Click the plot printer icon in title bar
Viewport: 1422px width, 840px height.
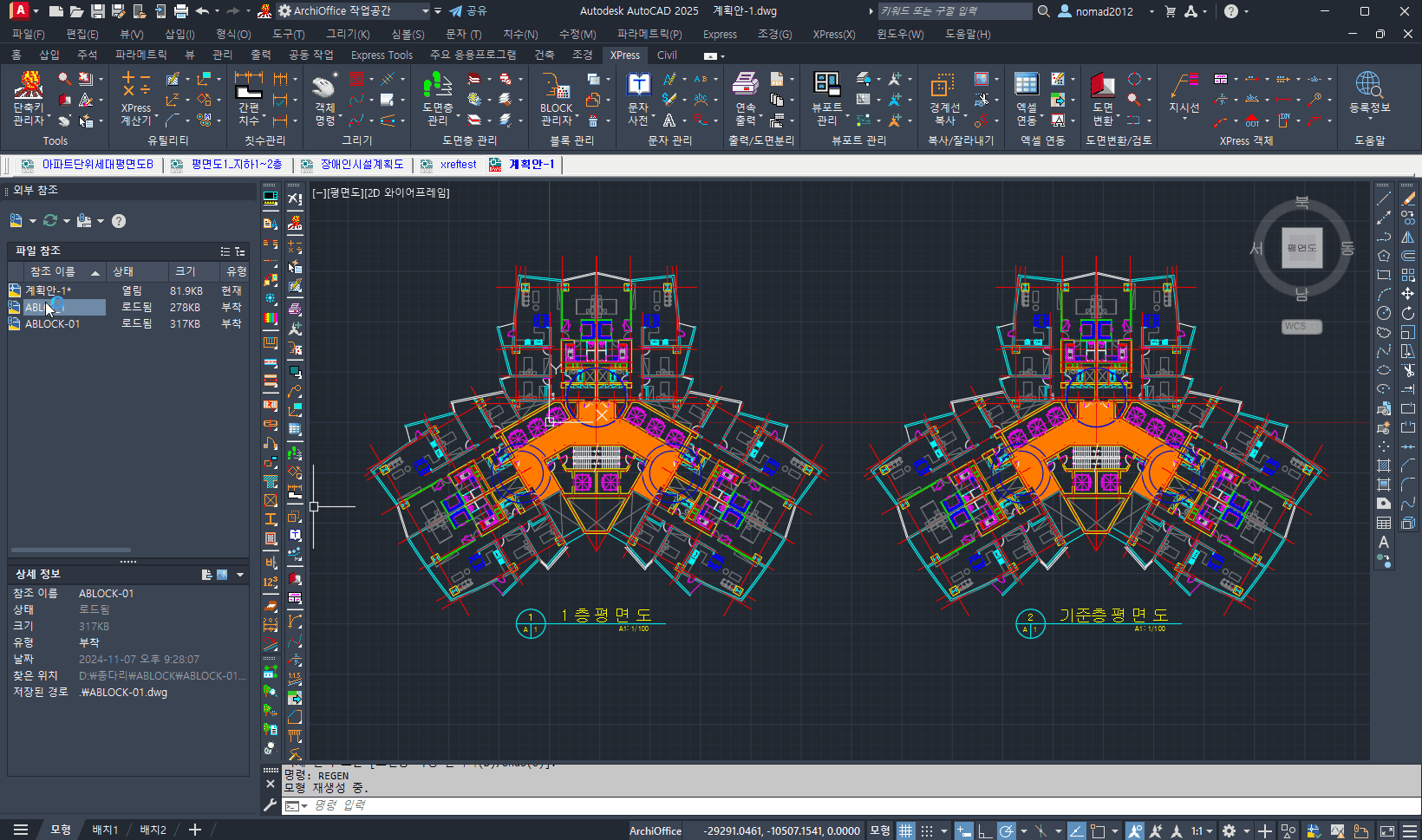point(180,11)
